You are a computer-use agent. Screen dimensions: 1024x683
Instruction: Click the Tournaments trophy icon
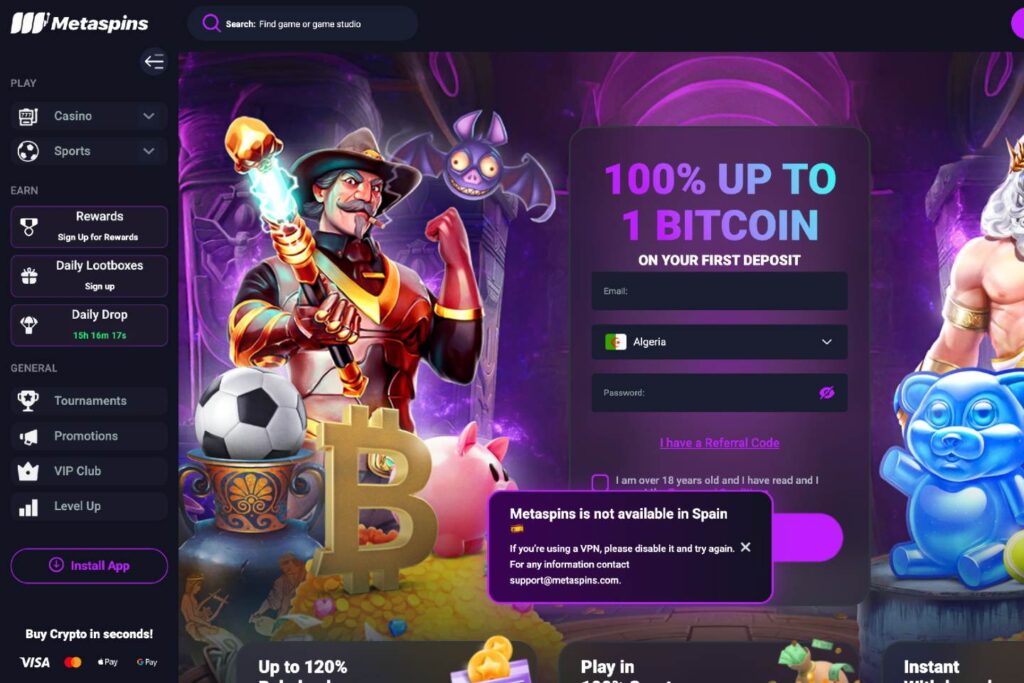point(28,400)
